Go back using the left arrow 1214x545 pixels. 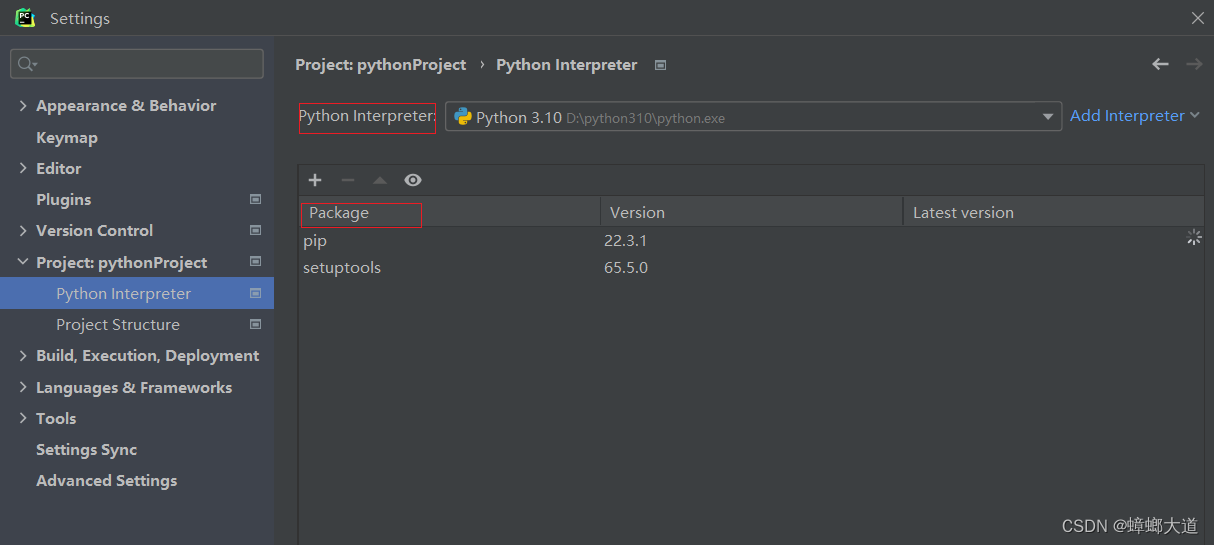pos(1160,64)
